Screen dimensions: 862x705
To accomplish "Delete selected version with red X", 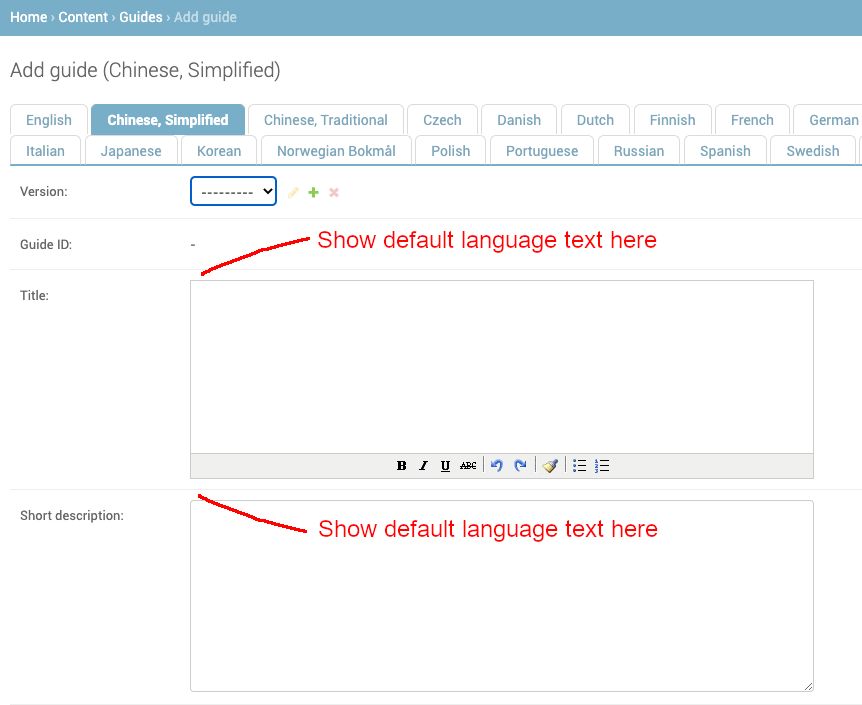I will [x=334, y=192].
